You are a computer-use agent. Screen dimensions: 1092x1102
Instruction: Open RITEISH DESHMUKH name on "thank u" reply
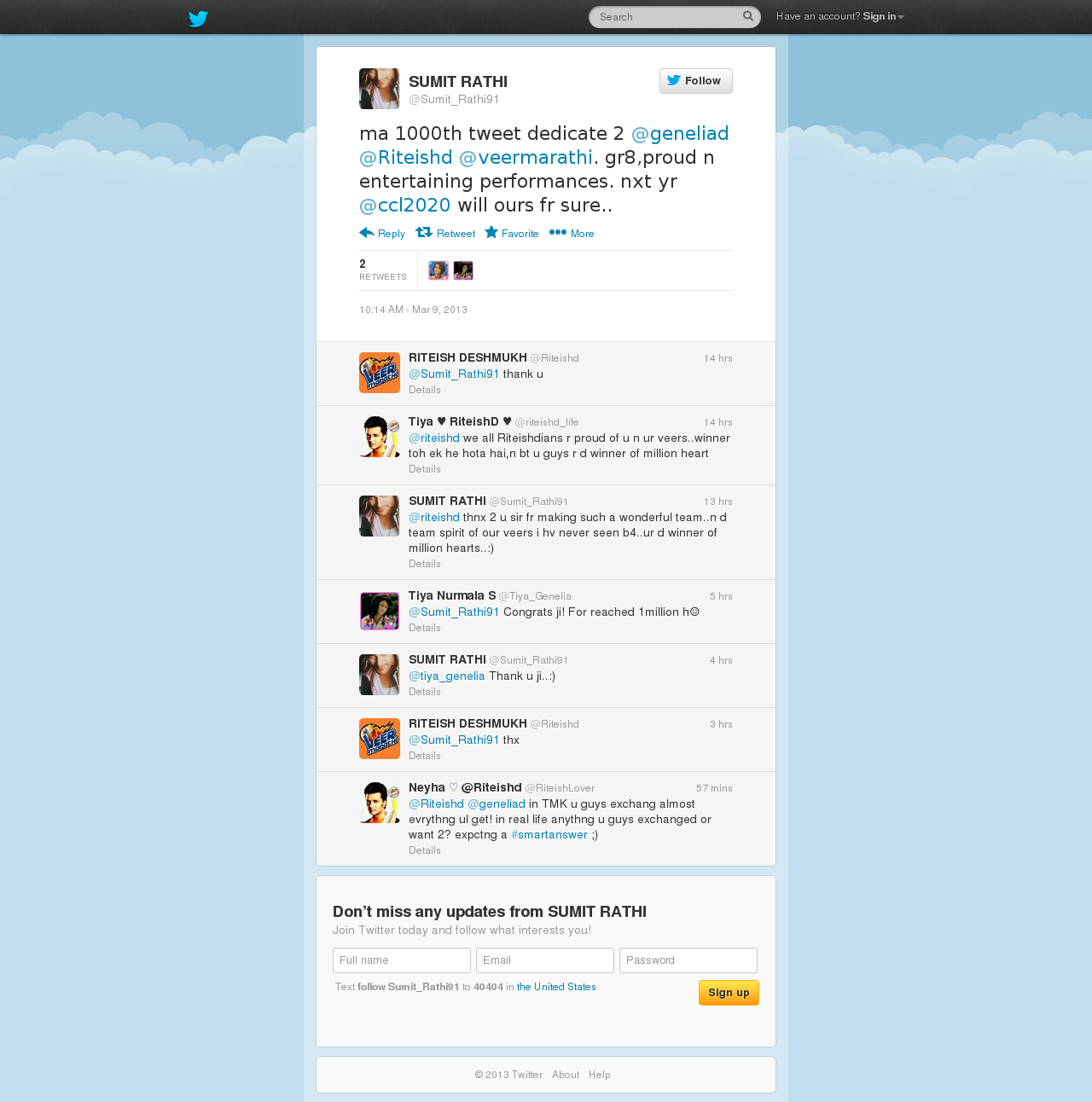(x=468, y=358)
